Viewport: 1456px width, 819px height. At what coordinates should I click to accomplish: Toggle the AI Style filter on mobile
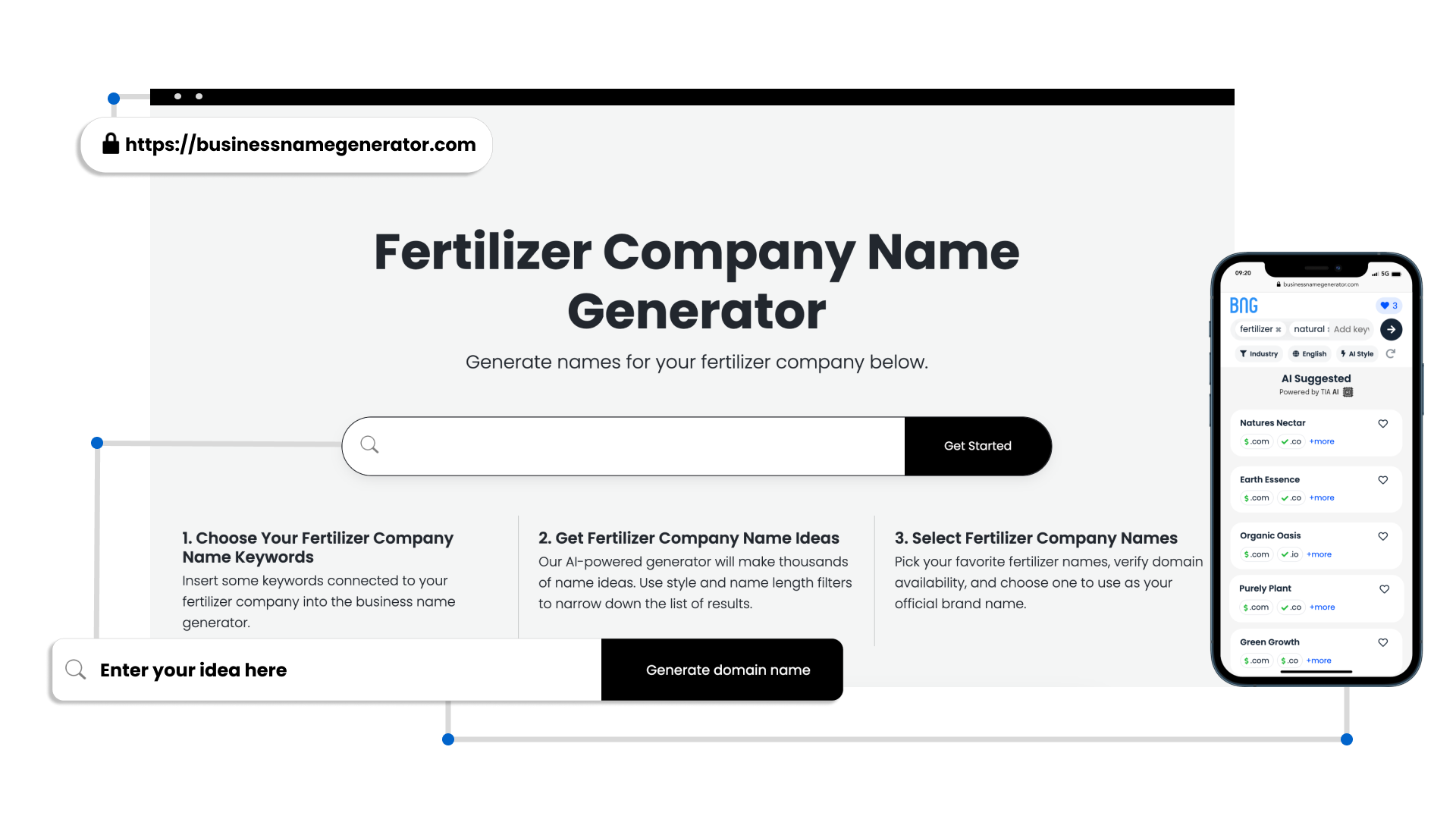click(1357, 353)
